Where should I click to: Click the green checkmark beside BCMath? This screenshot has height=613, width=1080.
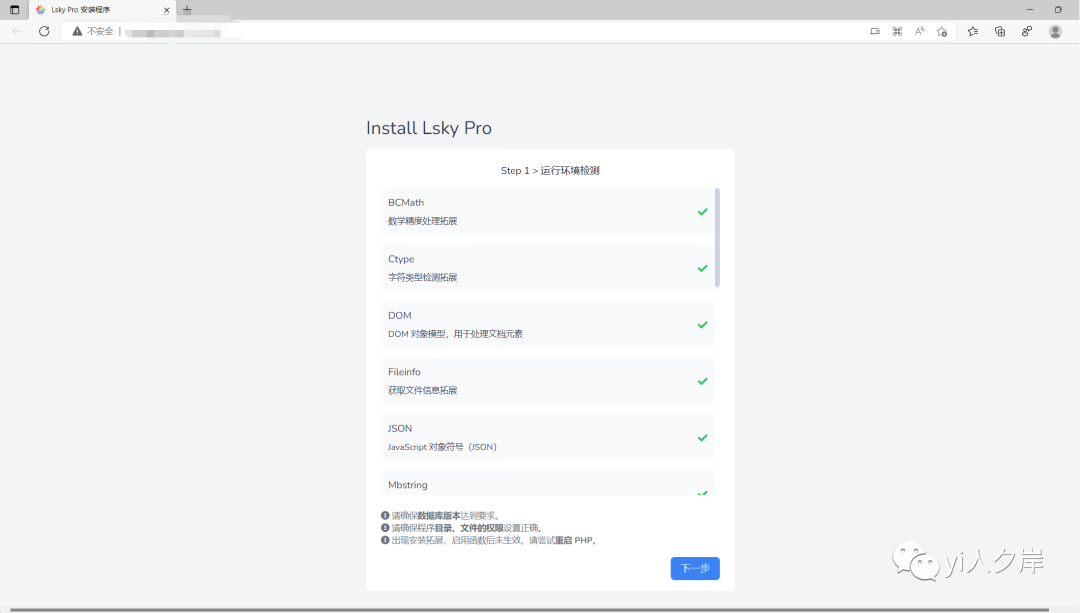click(x=702, y=211)
